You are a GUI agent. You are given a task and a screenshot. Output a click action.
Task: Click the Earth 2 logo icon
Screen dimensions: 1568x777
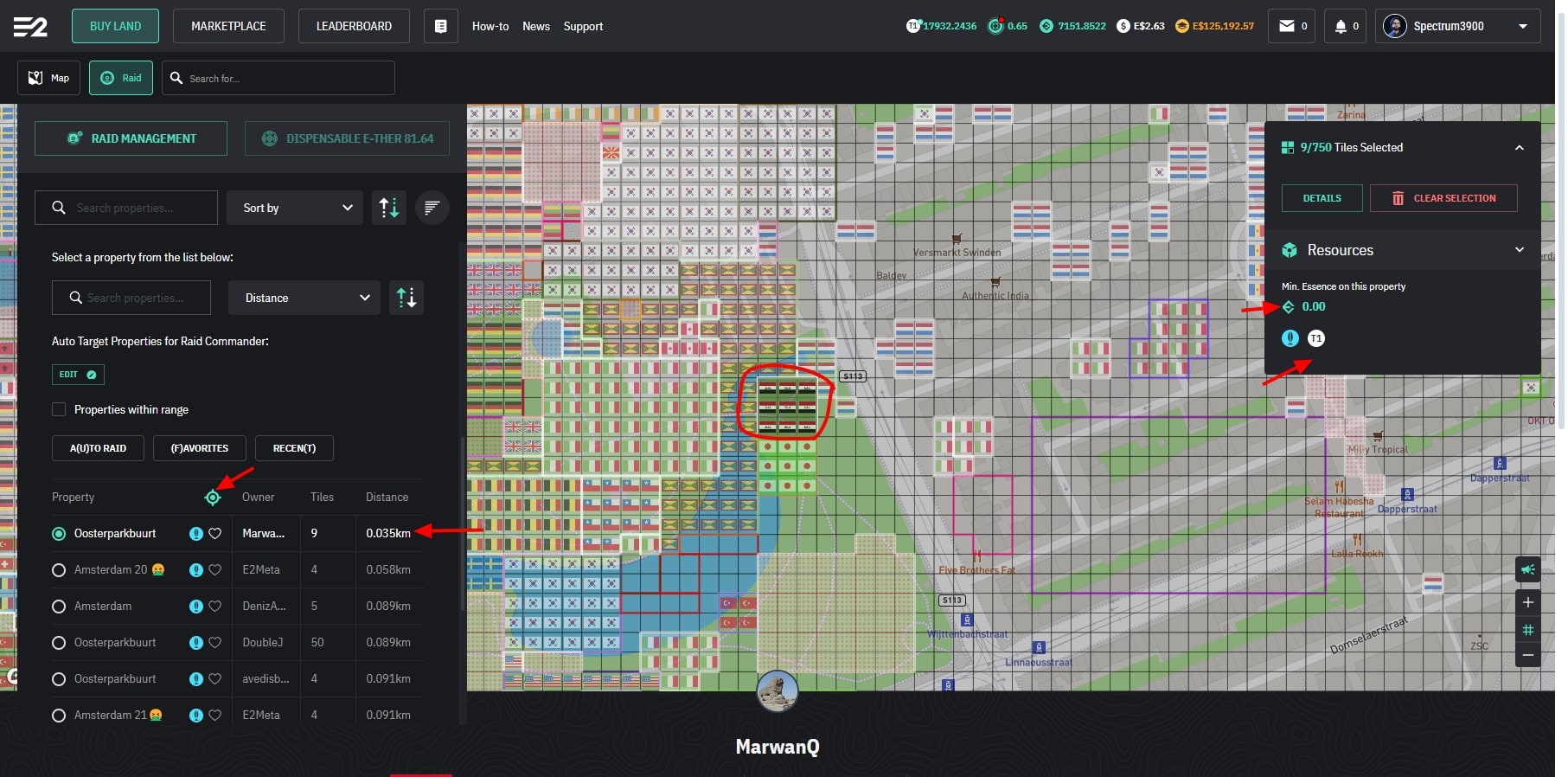coord(30,27)
